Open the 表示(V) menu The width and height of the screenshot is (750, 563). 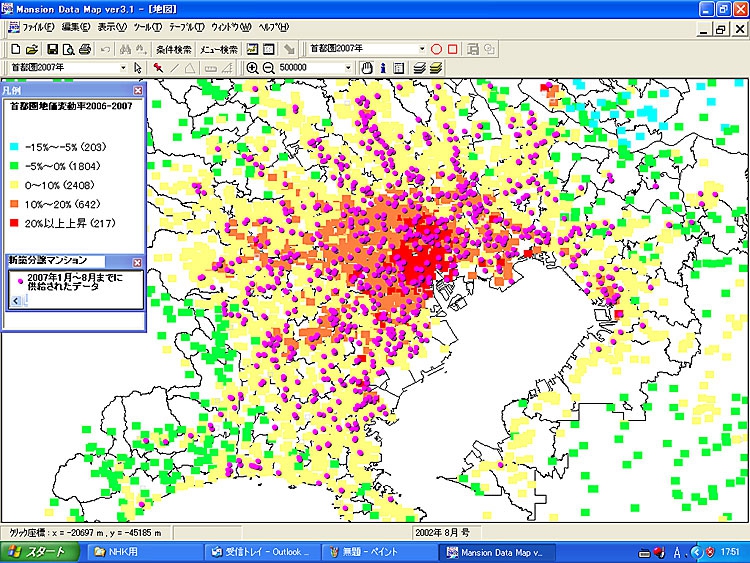(112, 27)
